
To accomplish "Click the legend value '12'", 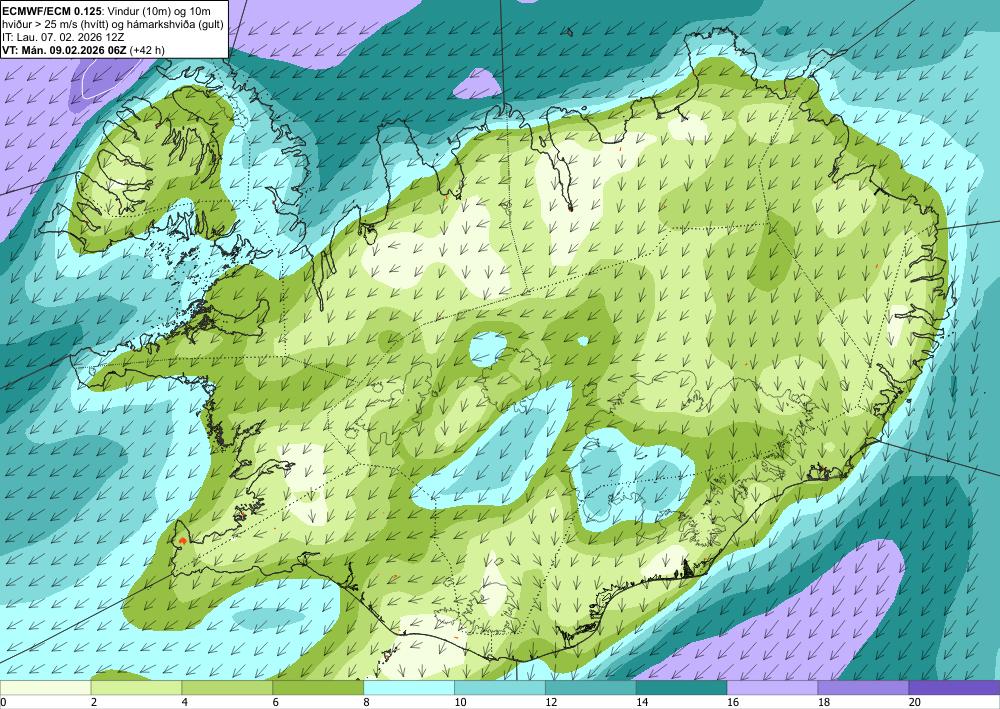I will click(x=551, y=702).
